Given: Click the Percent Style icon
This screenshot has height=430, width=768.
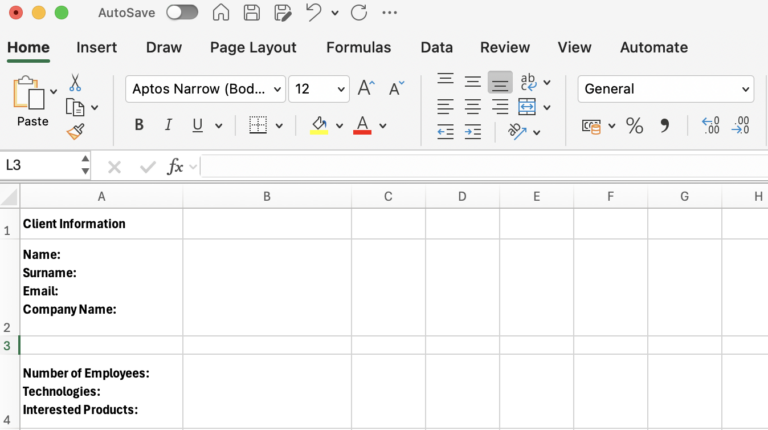Looking at the screenshot, I should (634, 126).
